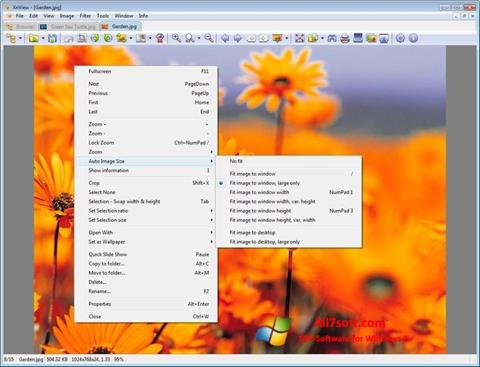
Task: Click the About info icon
Action: click(413, 38)
